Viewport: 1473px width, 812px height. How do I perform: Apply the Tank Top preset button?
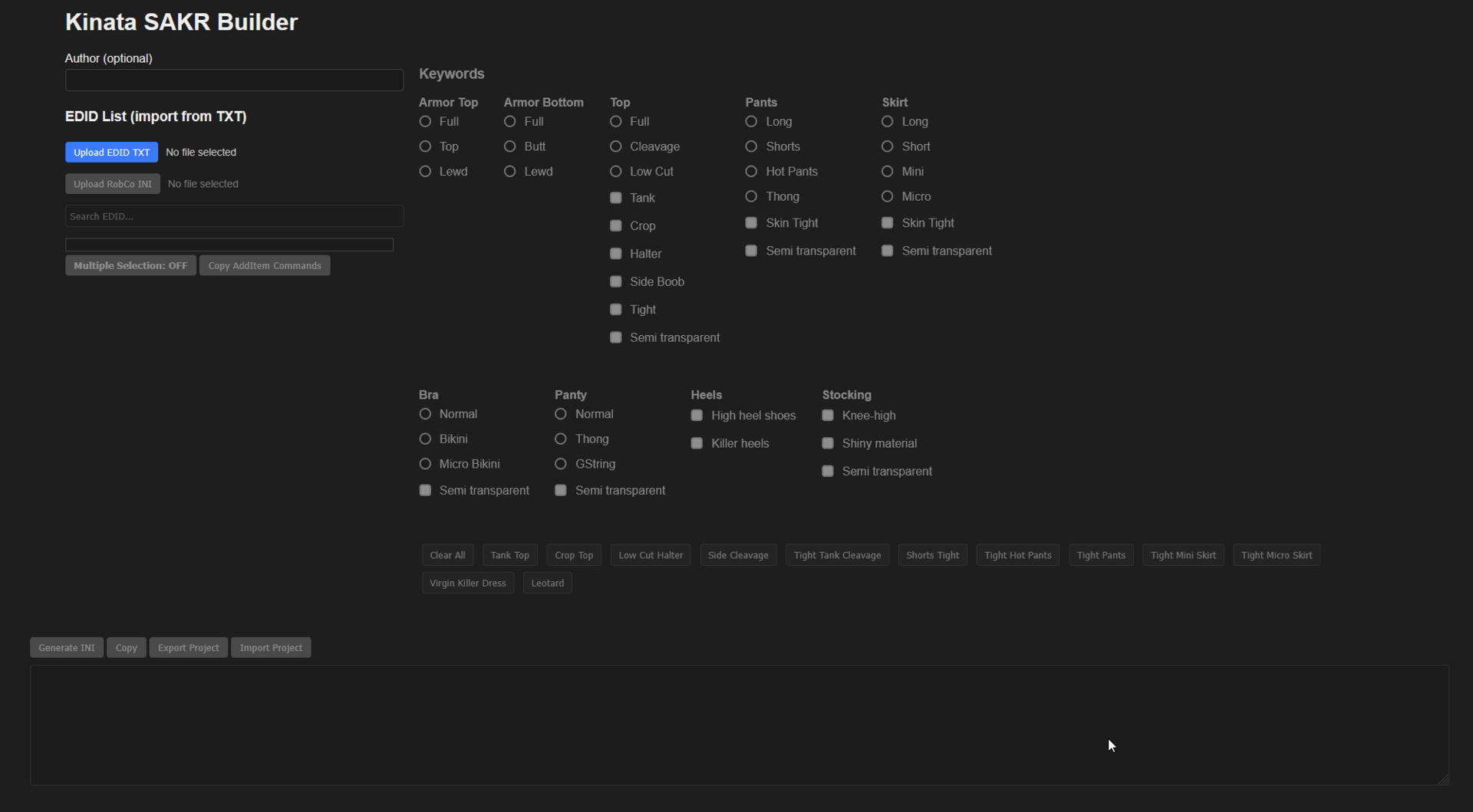click(510, 555)
